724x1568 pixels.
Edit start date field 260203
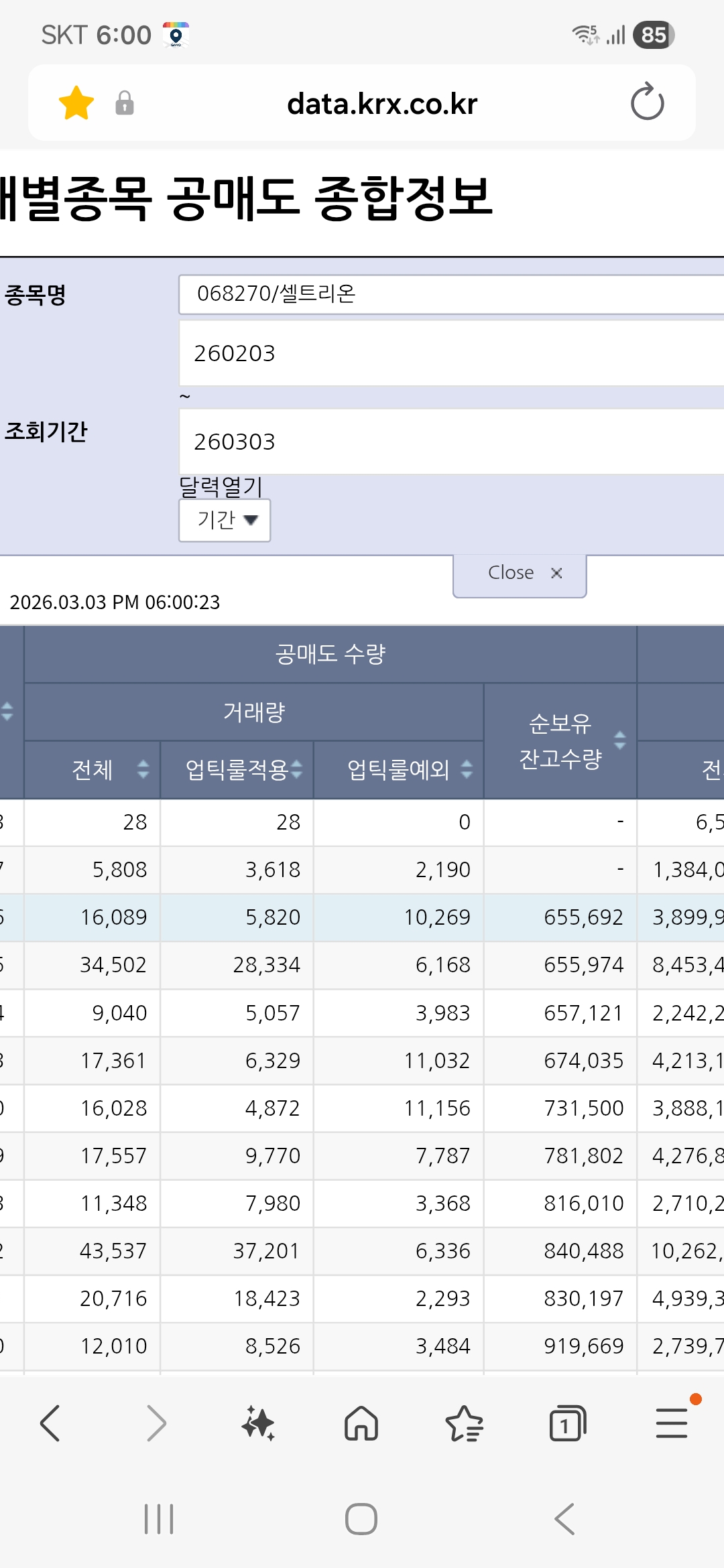click(450, 353)
